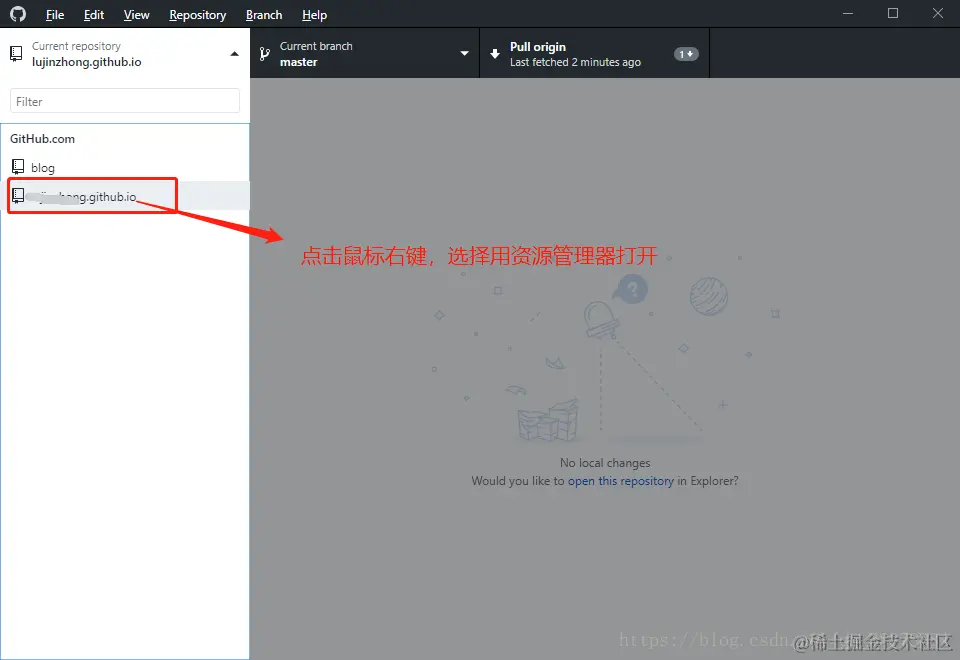Click the Pull origin down-arrow icon

pyautogui.click(x=495, y=54)
